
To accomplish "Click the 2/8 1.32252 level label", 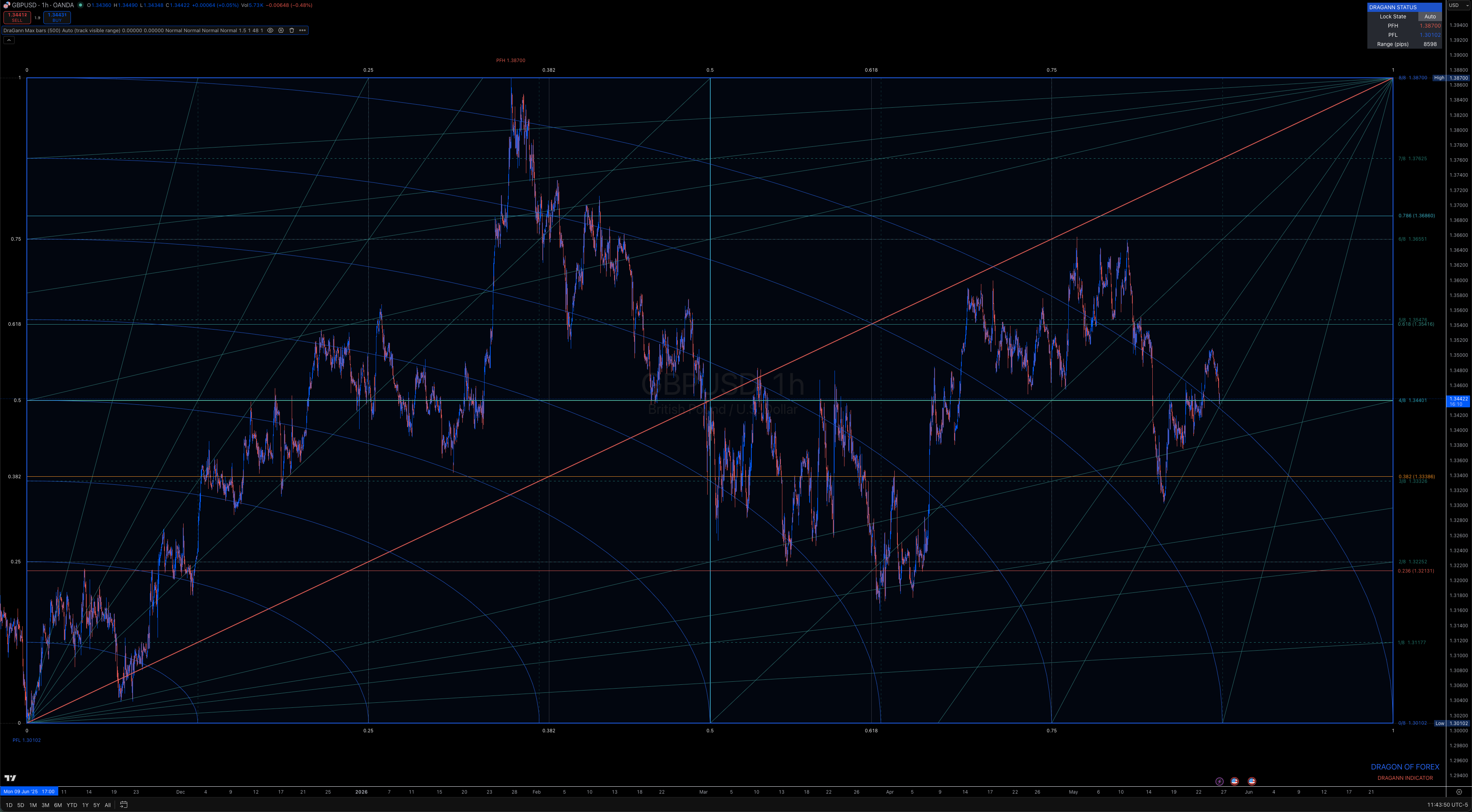I will click(1413, 562).
